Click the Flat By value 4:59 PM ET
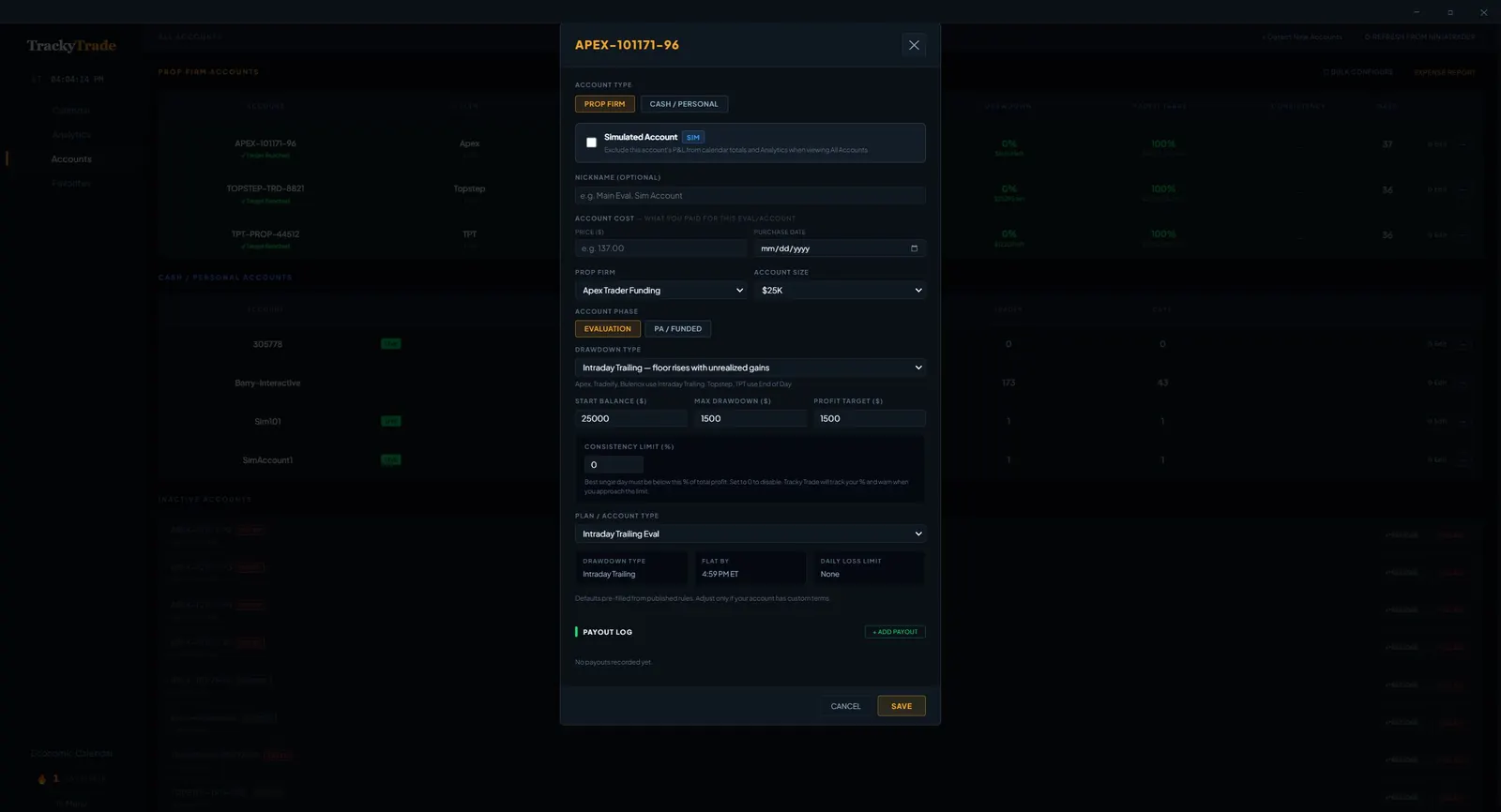 coord(720,575)
